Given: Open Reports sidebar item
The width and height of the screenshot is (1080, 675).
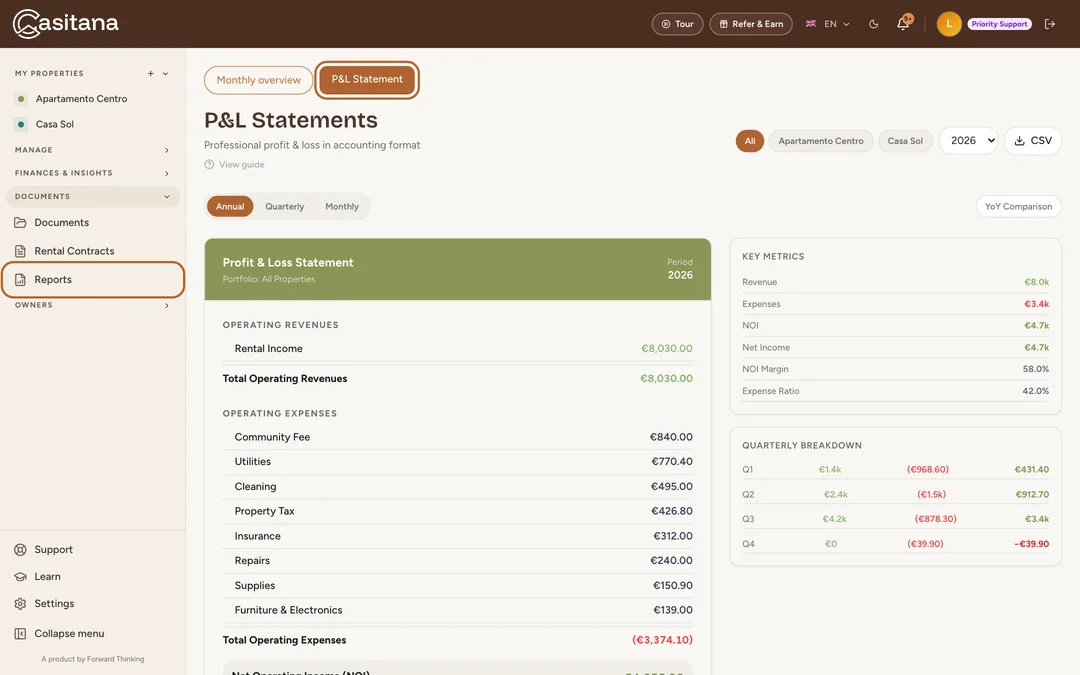Looking at the screenshot, I should [x=93, y=280].
